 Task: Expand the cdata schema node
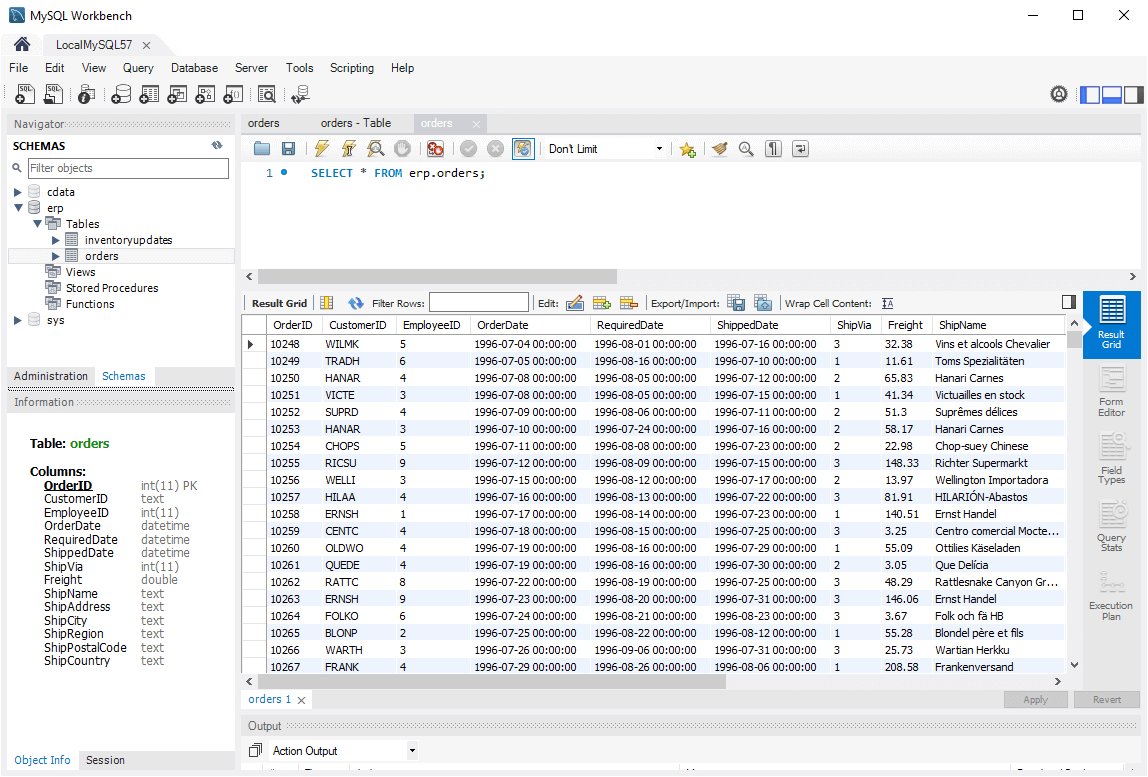pos(18,192)
